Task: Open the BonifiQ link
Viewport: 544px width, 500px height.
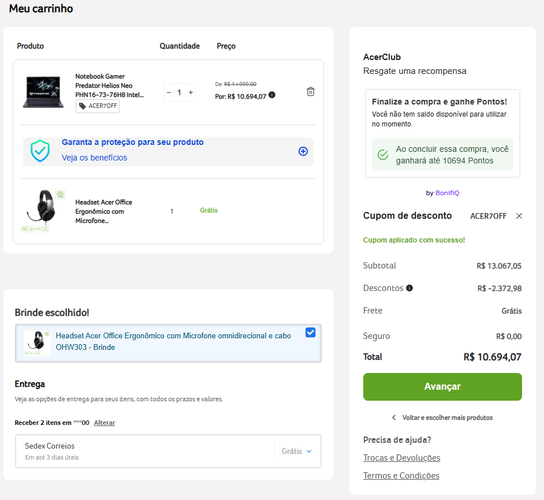Action: [447, 193]
